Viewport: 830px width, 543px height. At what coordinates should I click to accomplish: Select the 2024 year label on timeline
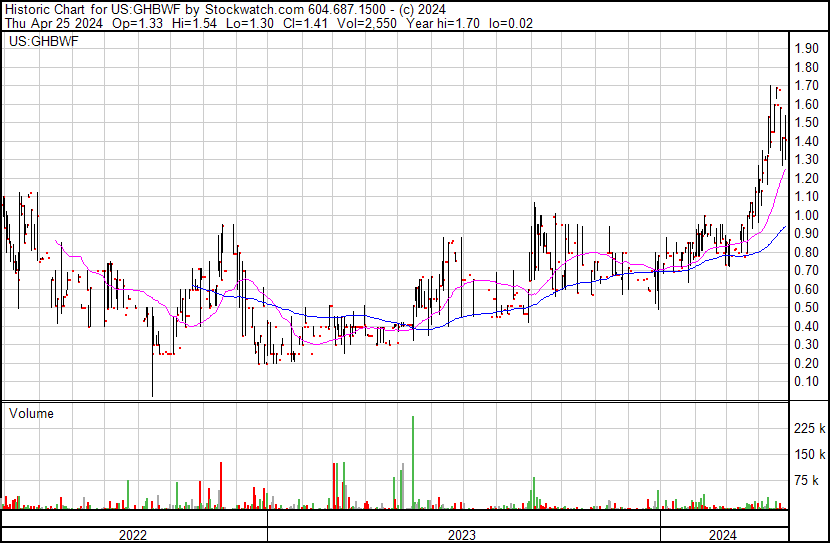(723, 535)
